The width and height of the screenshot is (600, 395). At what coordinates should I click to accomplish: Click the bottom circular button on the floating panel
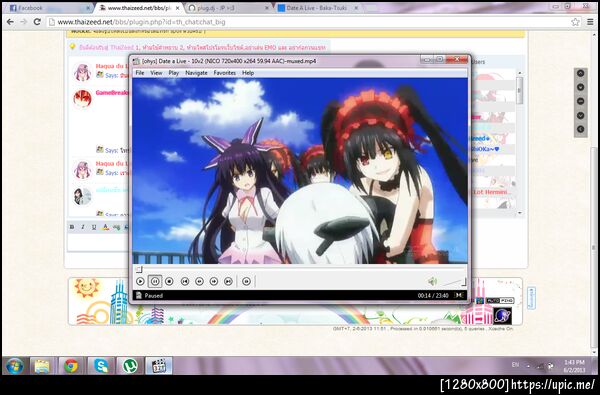[x=580, y=129]
